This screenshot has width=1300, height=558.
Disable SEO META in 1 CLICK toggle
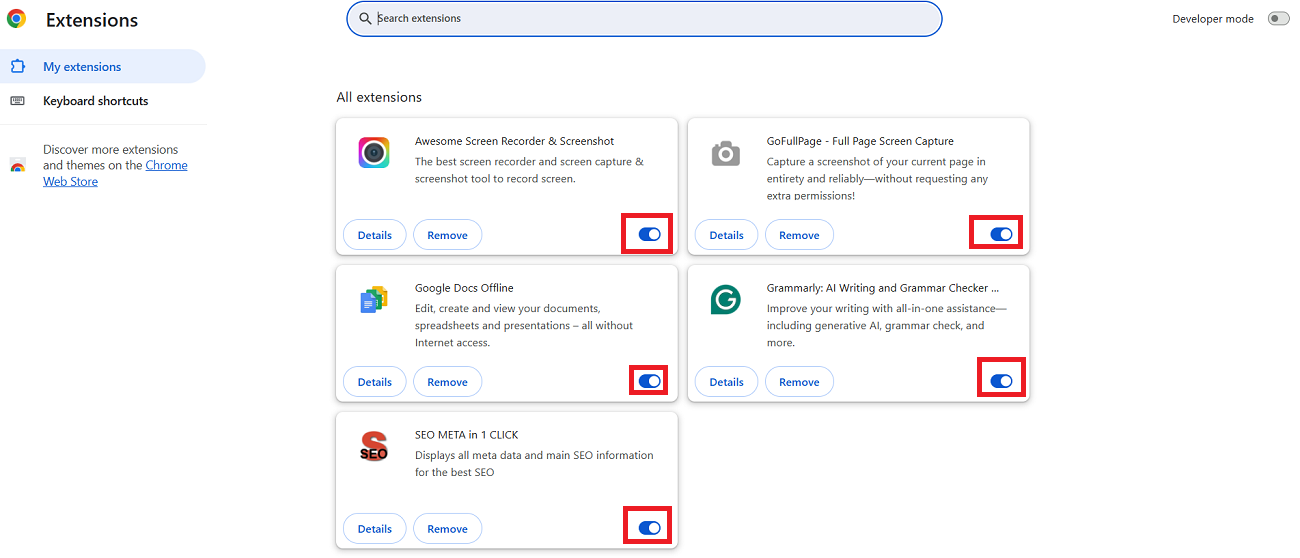649,528
